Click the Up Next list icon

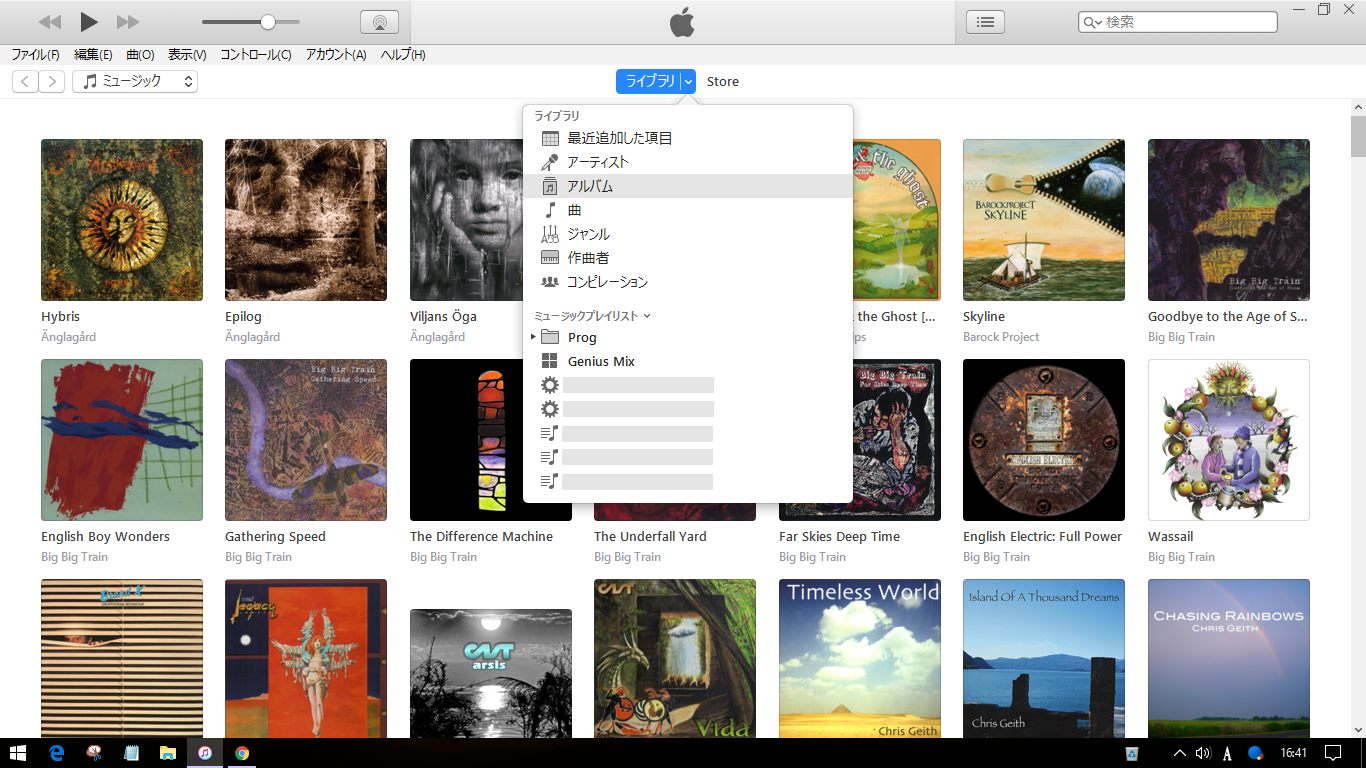(x=985, y=22)
